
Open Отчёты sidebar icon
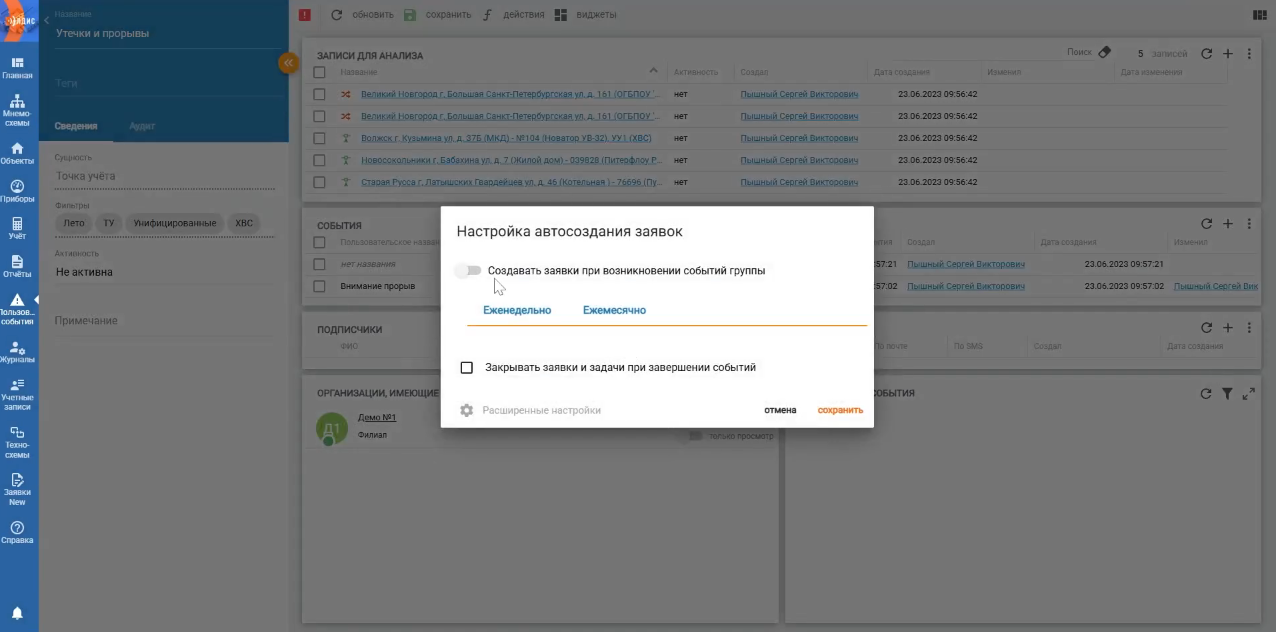point(17,266)
